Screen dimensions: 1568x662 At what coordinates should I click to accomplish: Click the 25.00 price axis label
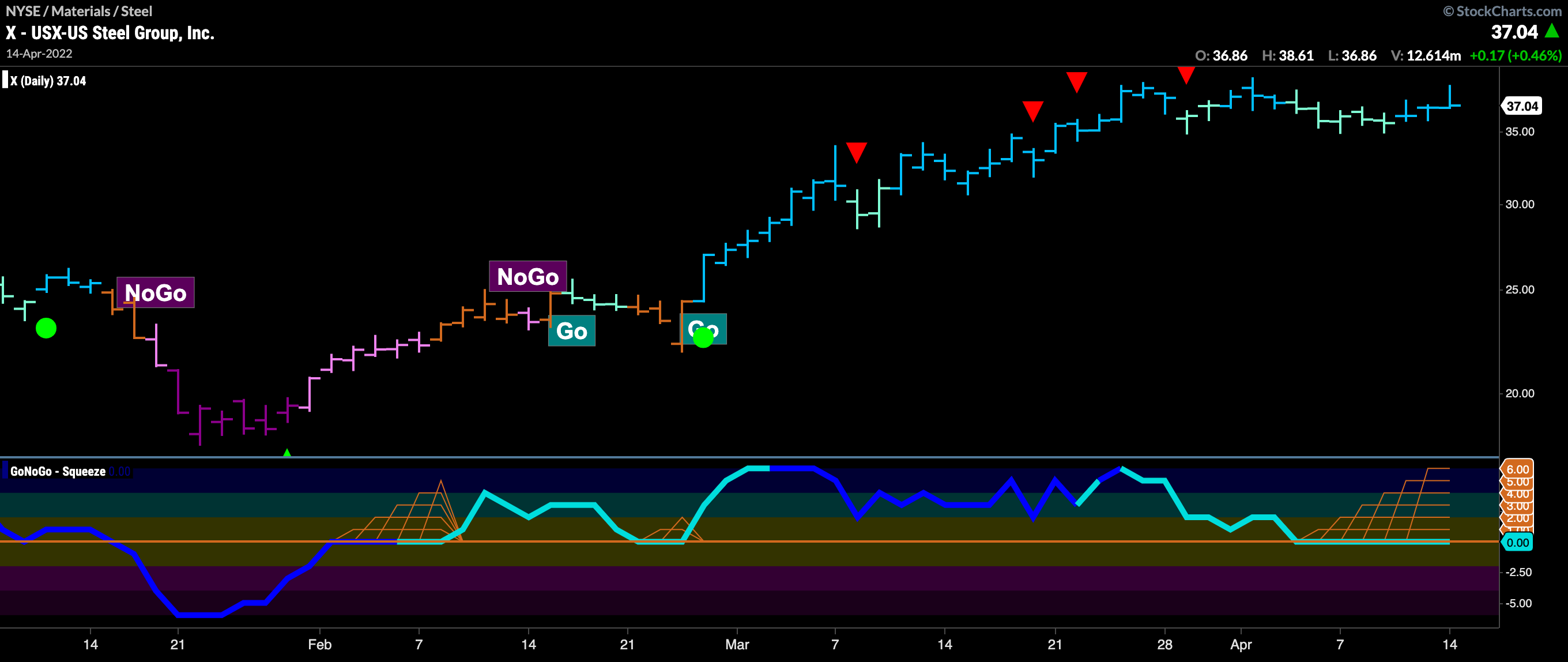tap(1520, 289)
